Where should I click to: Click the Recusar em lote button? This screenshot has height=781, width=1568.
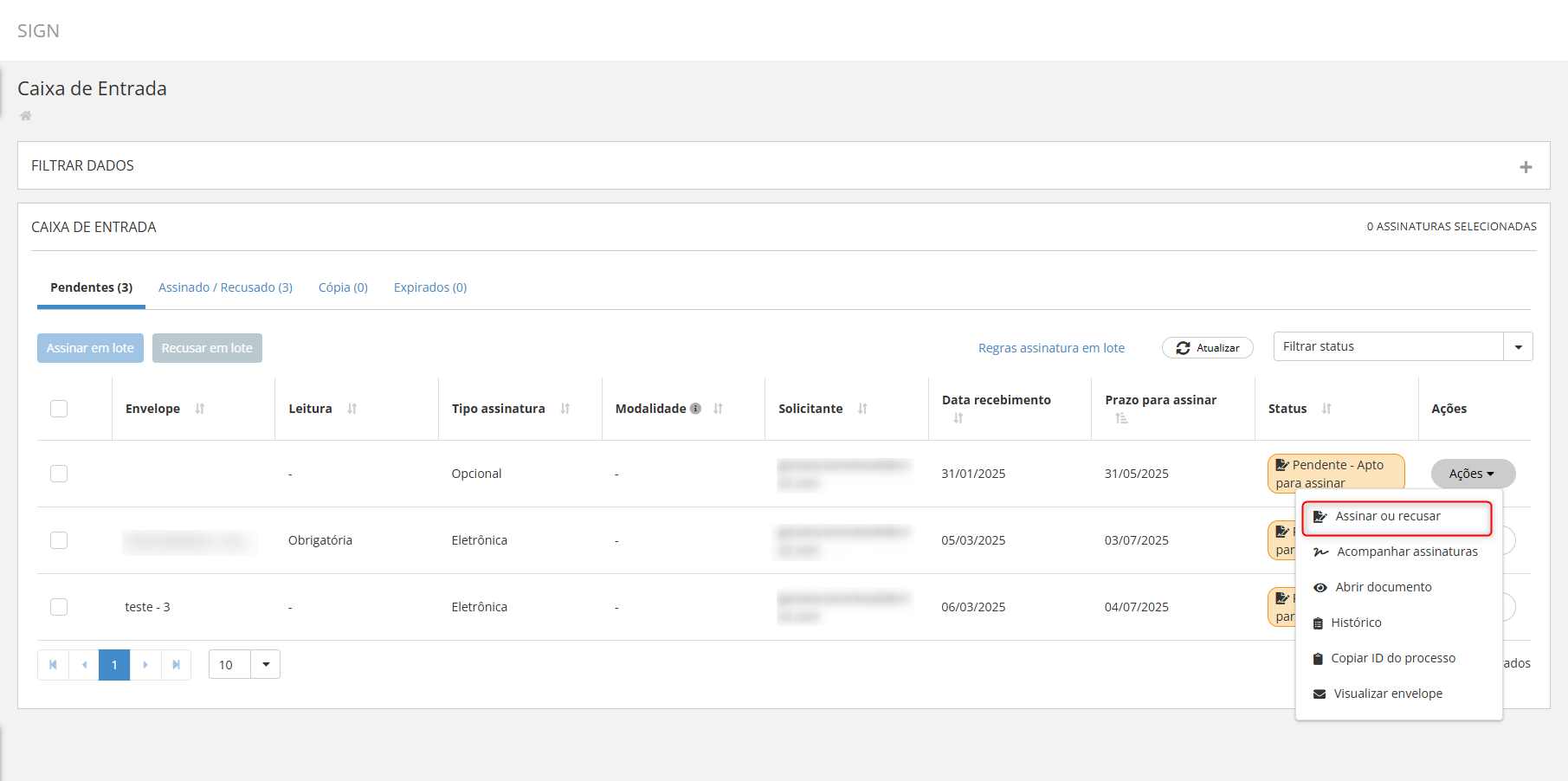click(207, 348)
